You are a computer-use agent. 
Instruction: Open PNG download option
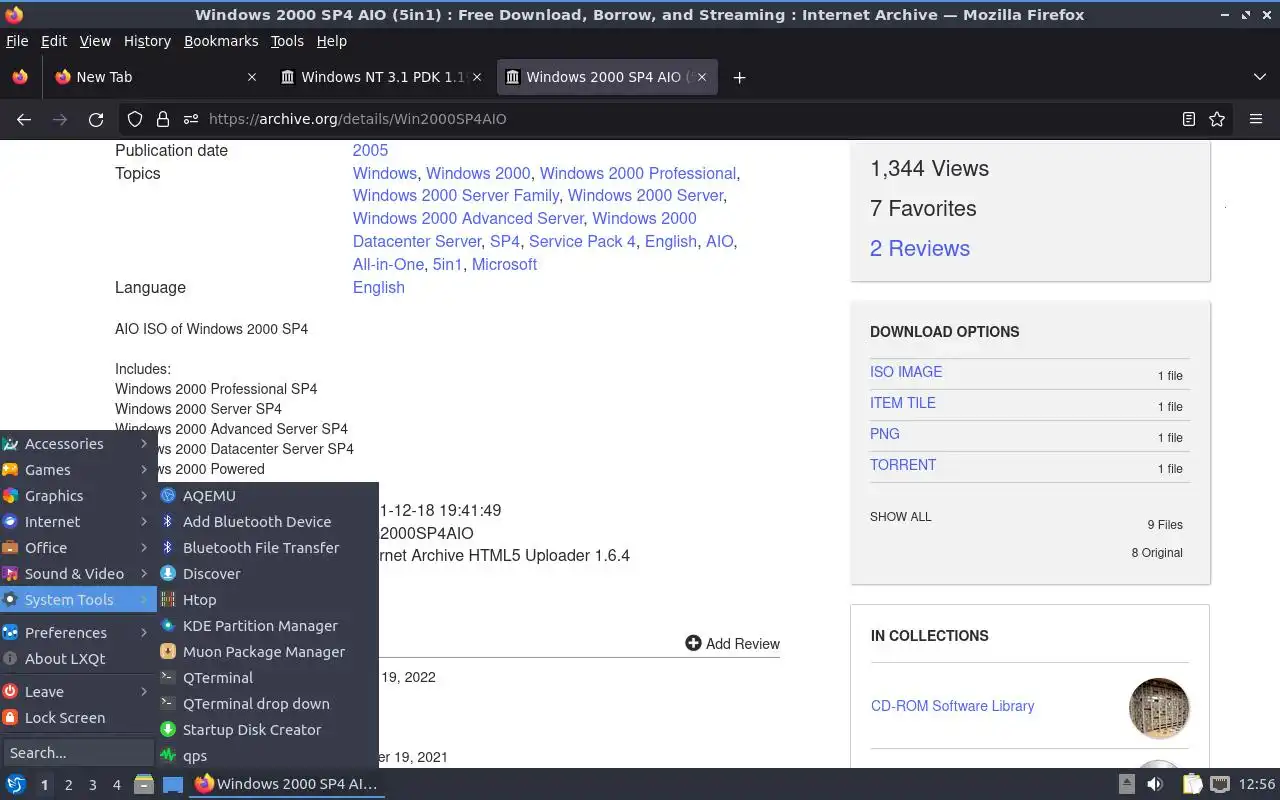point(885,433)
